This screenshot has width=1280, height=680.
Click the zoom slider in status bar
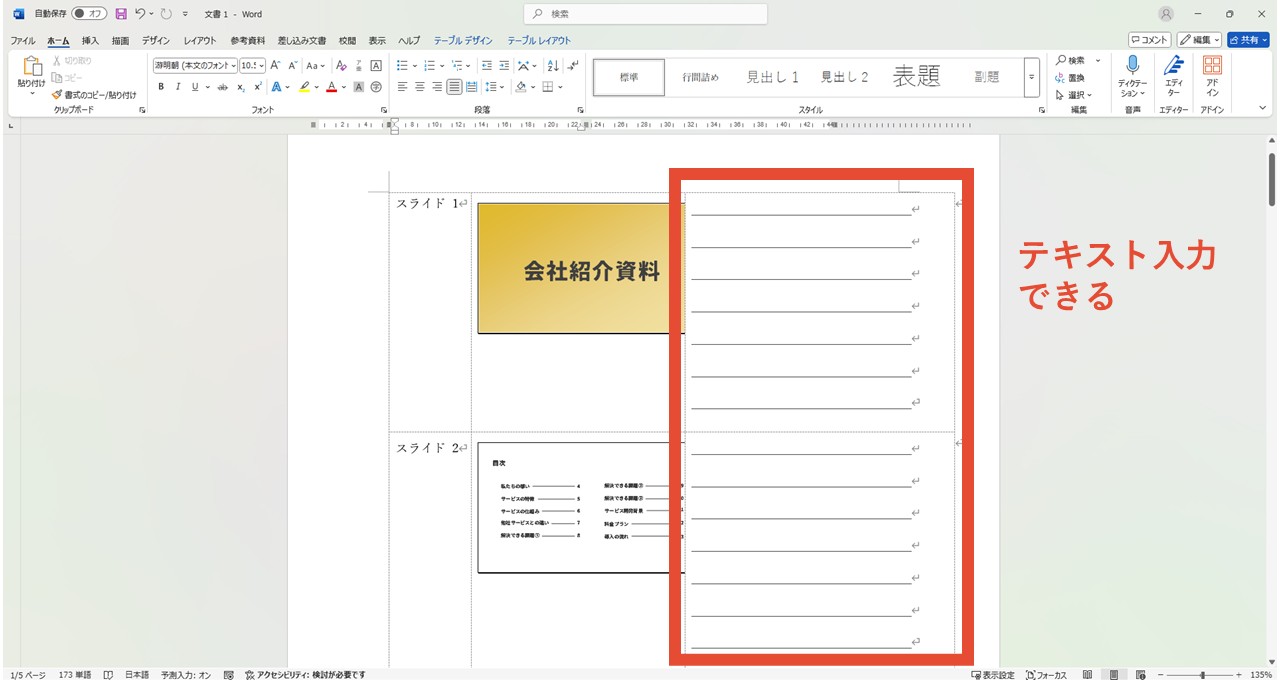tap(1203, 675)
